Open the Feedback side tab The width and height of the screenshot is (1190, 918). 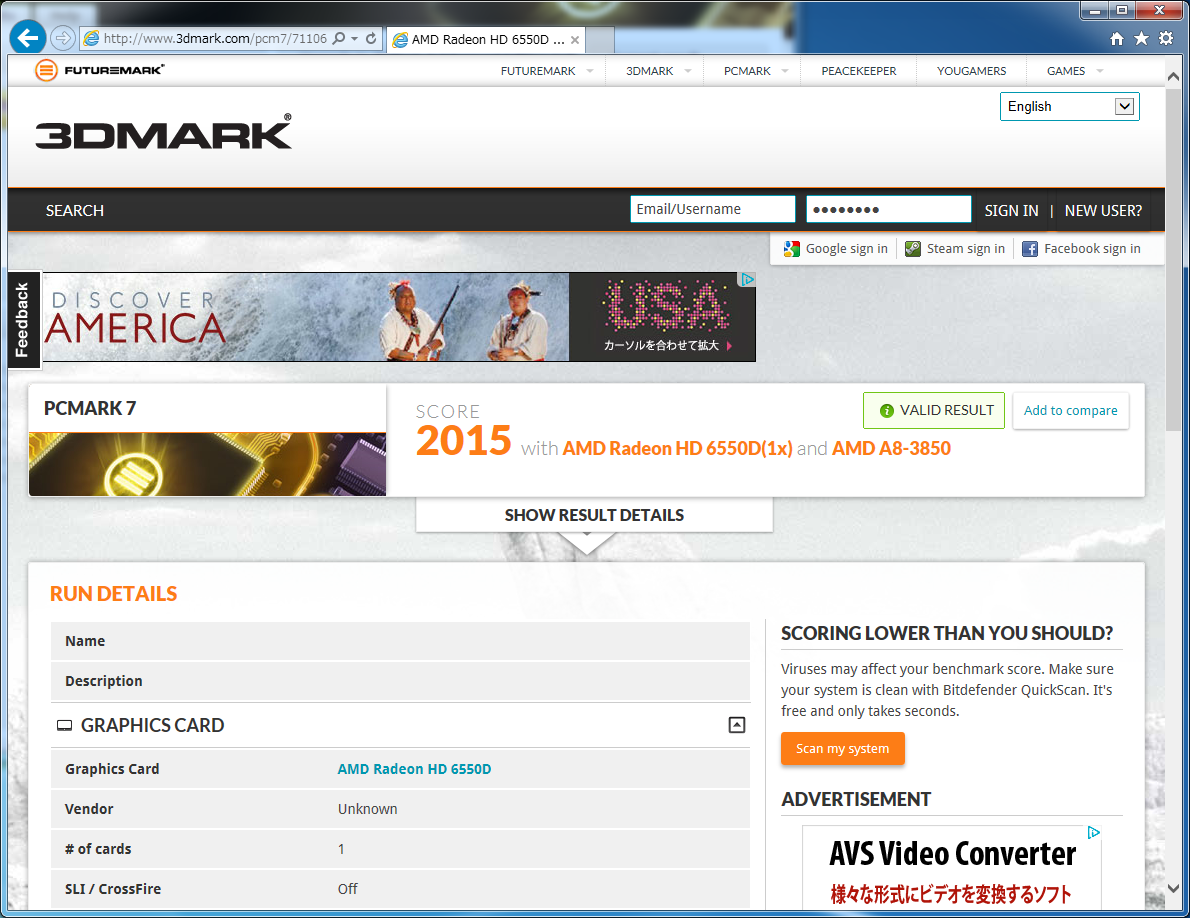[x=23, y=320]
